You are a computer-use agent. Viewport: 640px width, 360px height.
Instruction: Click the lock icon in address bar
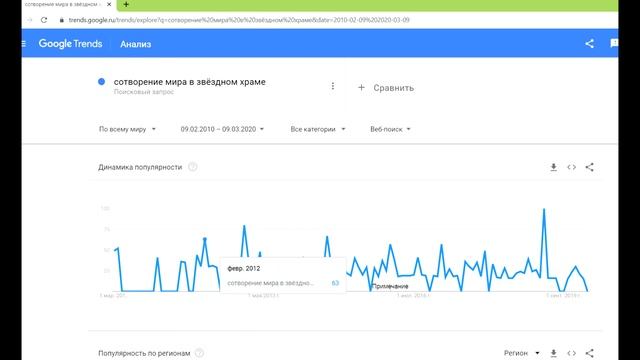(62, 20)
